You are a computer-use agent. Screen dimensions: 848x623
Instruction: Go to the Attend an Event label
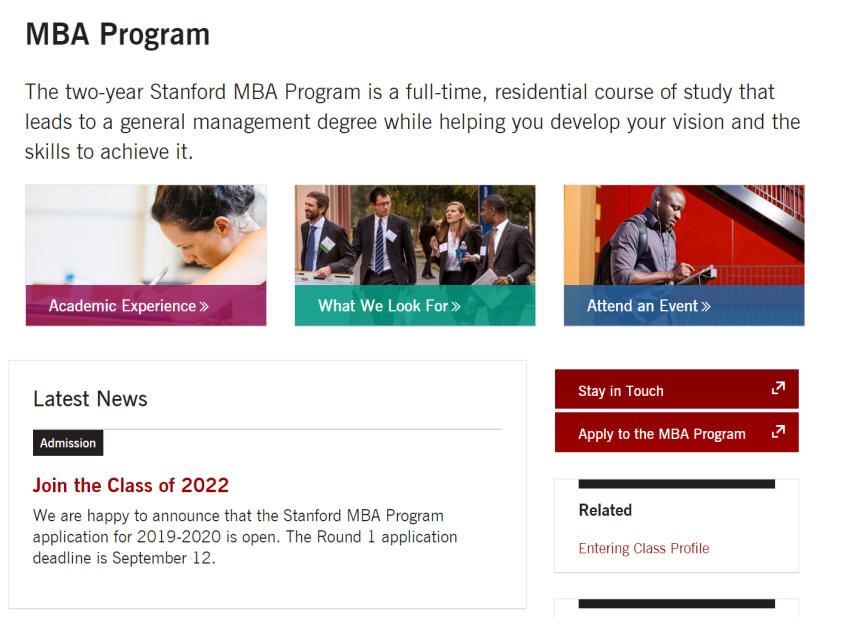642,306
